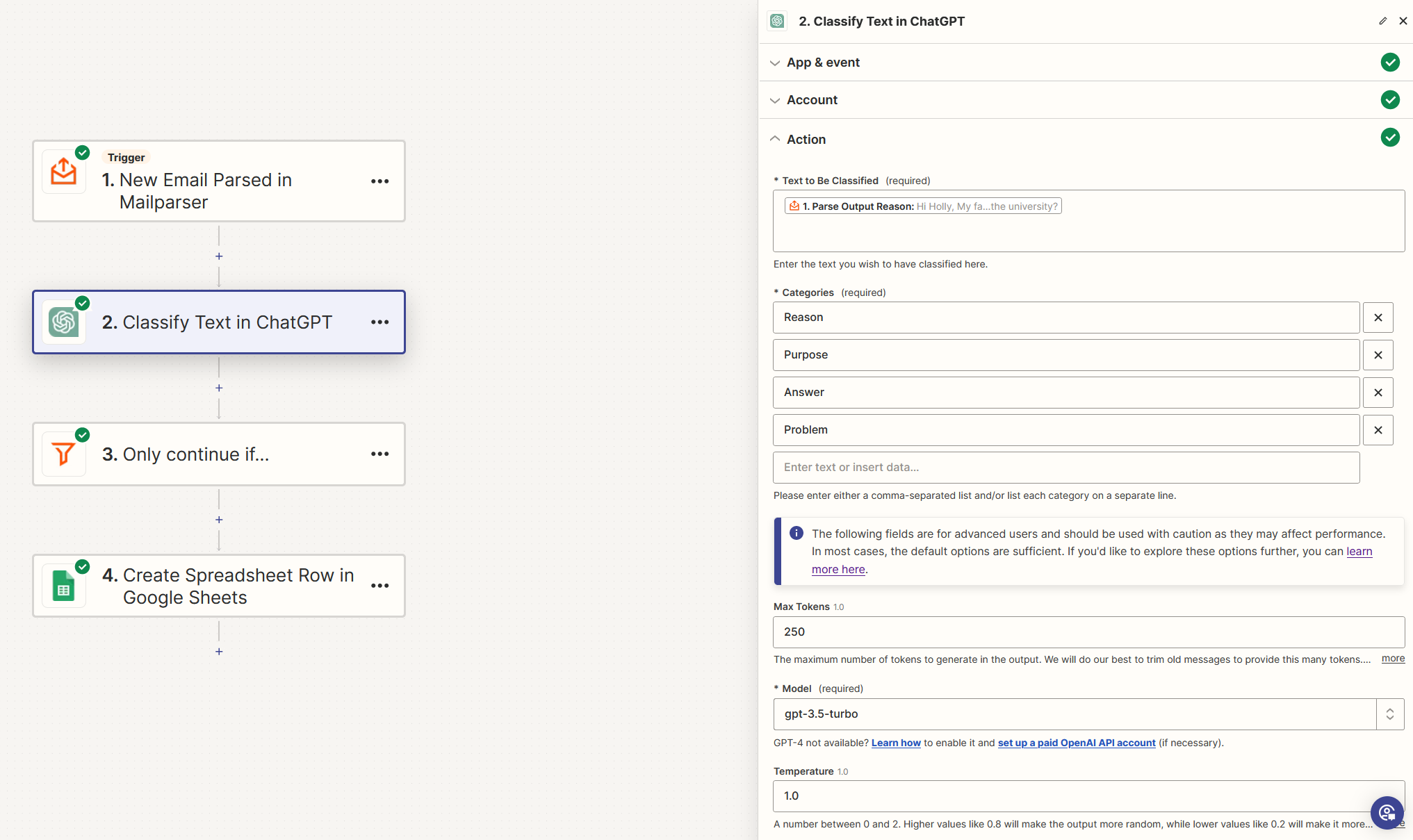Add a step between steps 1 and 2
1413x840 pixels.
(219, 256)
